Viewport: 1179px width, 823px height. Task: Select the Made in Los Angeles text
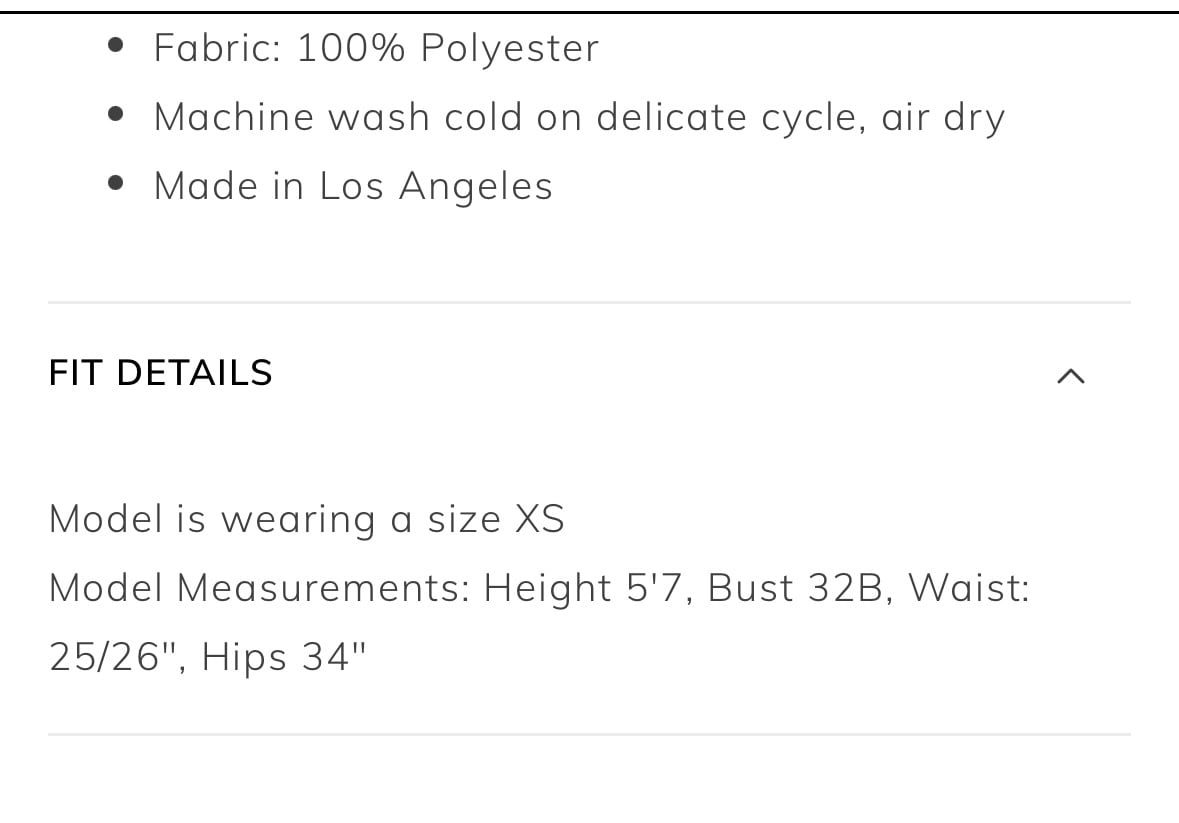point(353,186)
